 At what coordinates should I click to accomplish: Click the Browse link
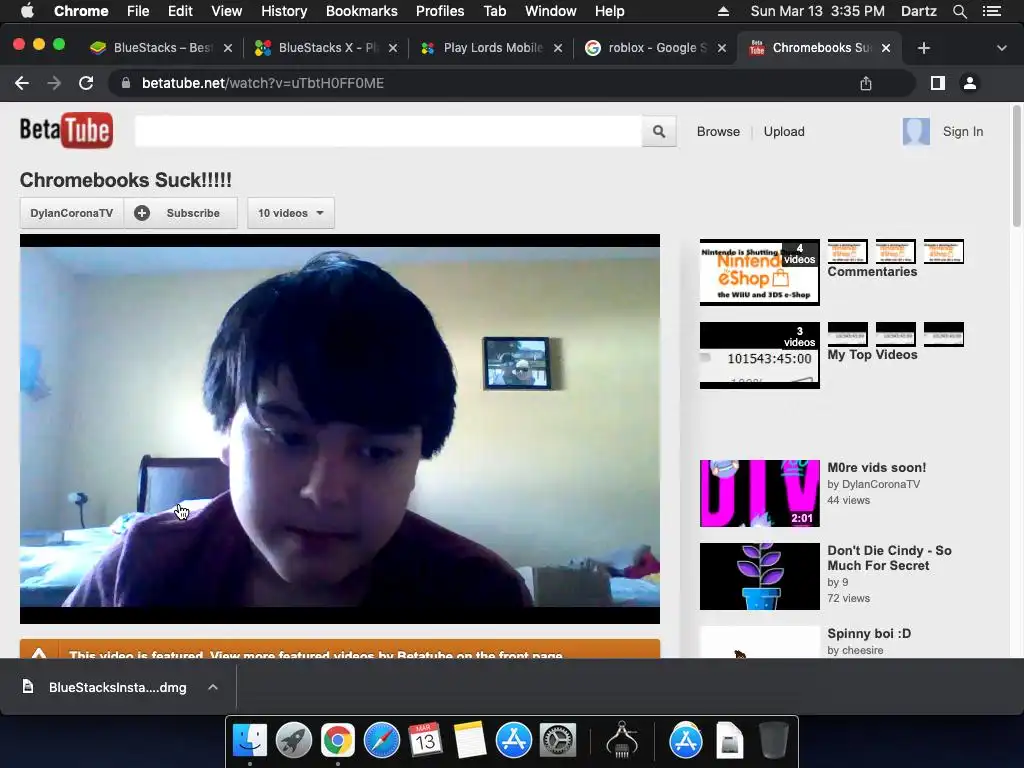point(718,131)
